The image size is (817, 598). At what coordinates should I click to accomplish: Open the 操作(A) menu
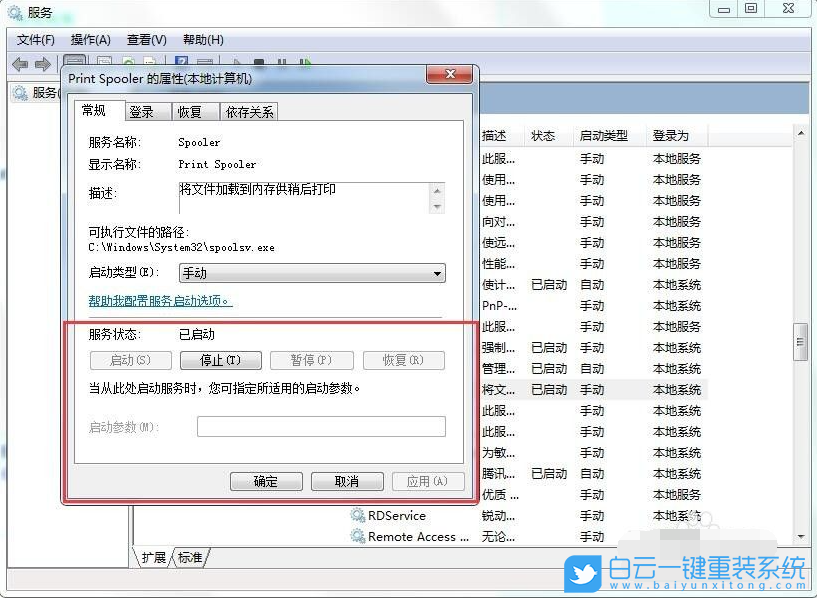pos(89,40)
